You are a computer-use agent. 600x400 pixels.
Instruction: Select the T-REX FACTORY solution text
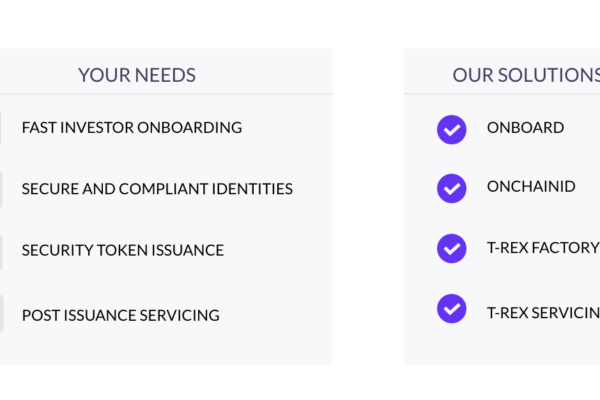[543, 248]
